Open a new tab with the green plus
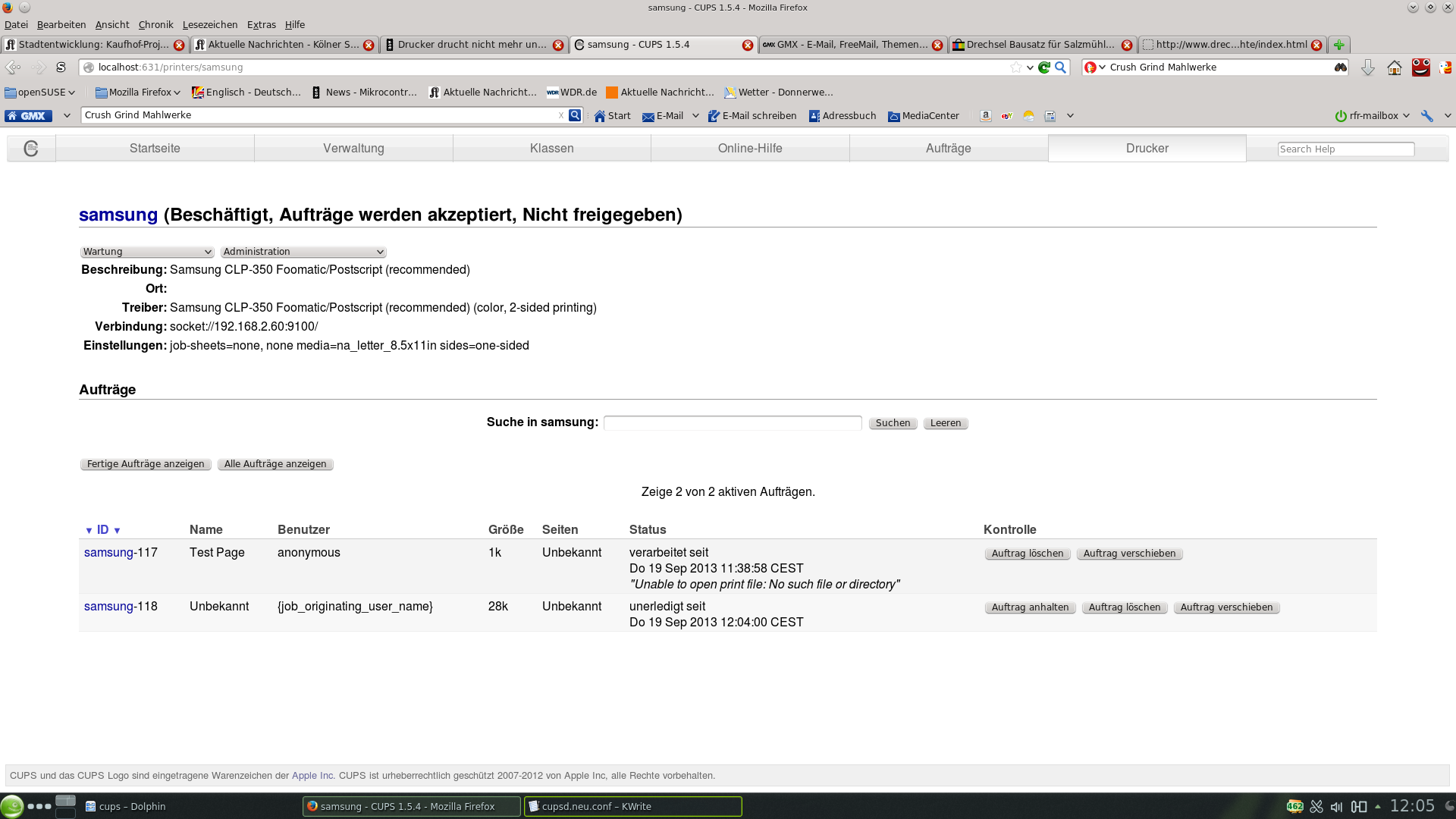The image size is (1456, 819). pos(1339,45)
